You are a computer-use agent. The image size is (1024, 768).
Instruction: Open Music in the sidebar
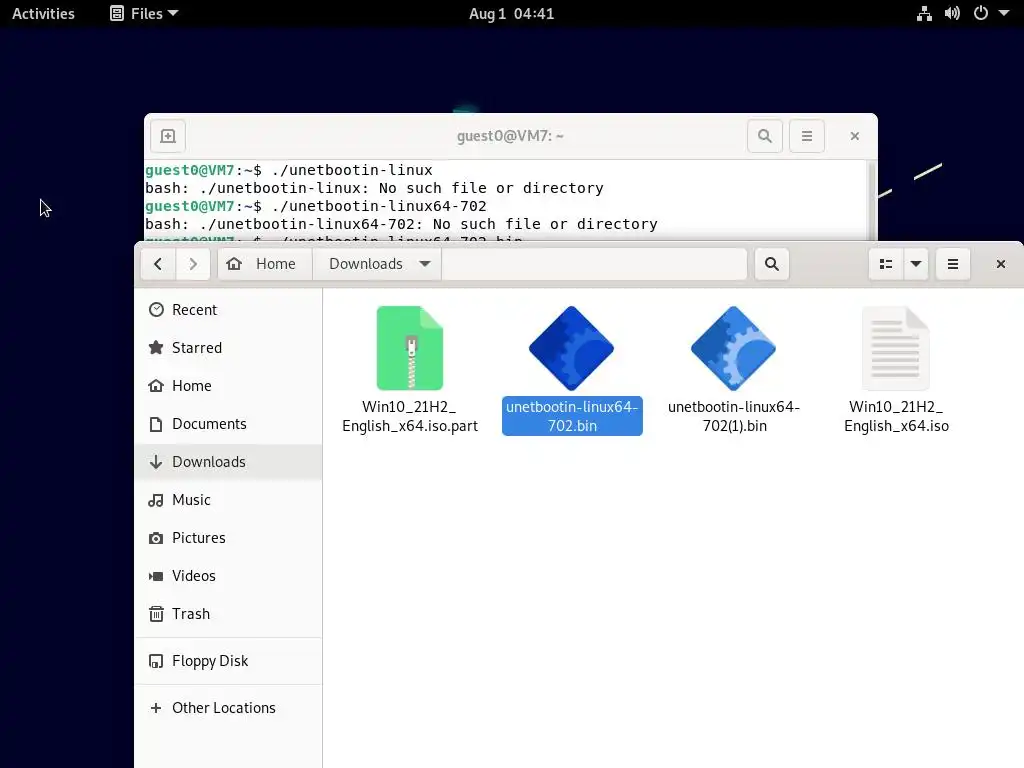tap(229, 500)
